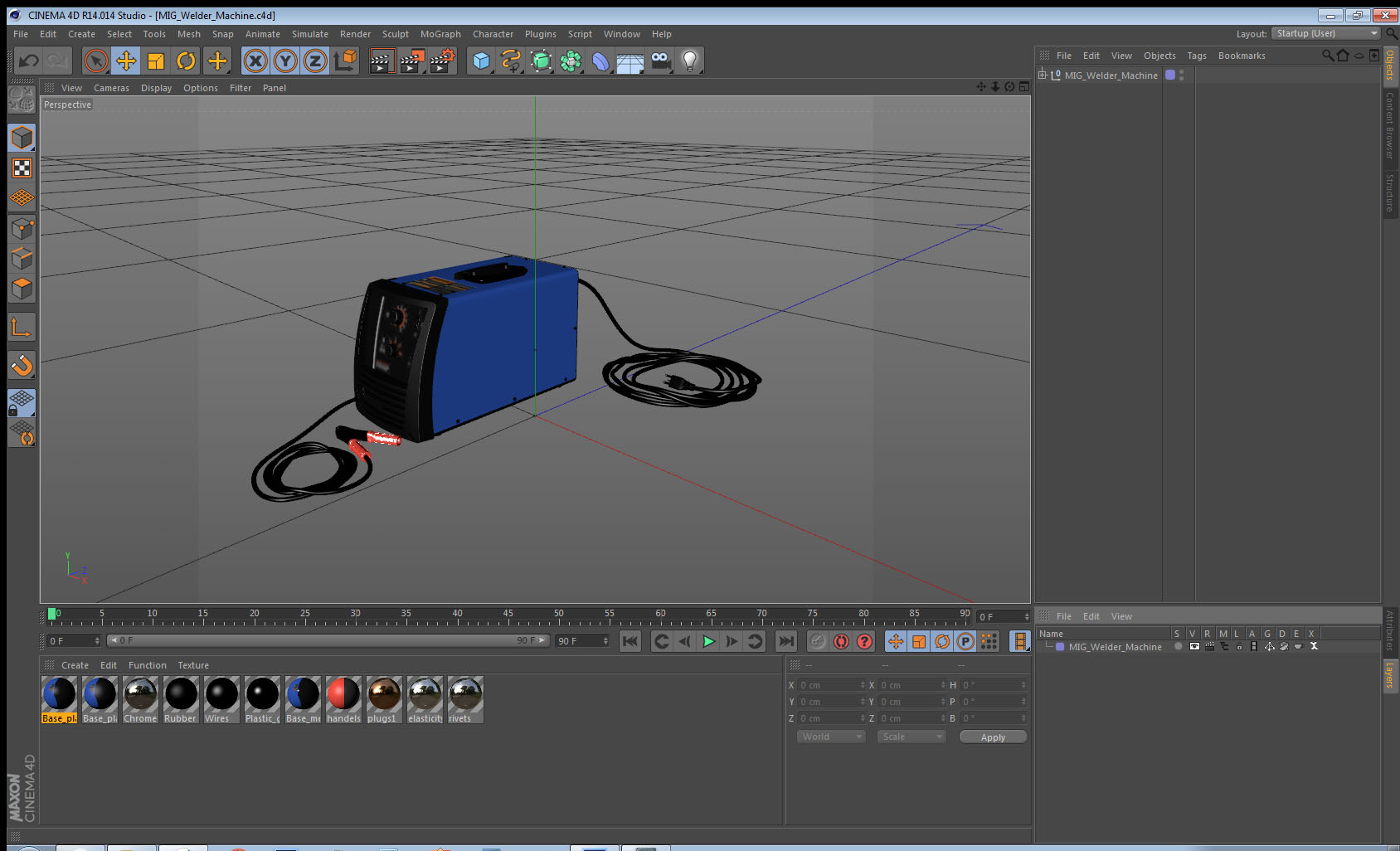Open the Object Manager Tags menu
Viewport: 1400px width, 851px height.
click(1197, 56)
